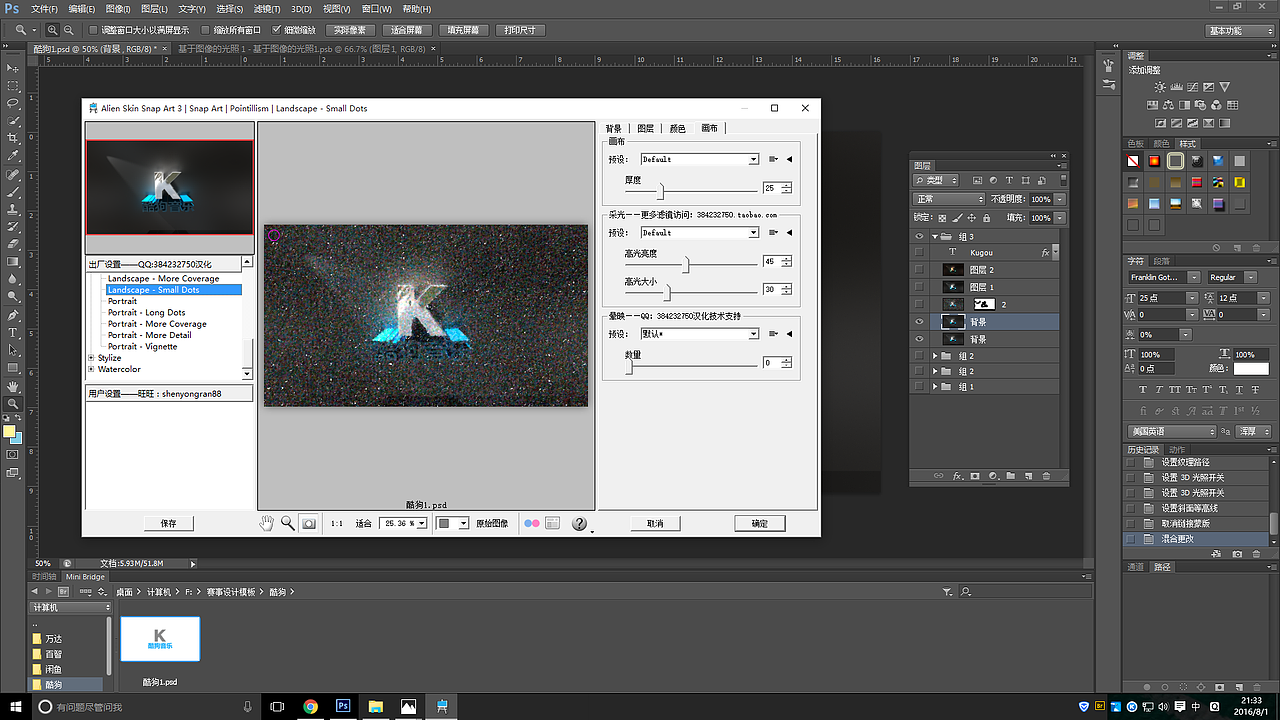Select the Gradient tool
Screen dimensions: 1280x720
click(14, 262)
